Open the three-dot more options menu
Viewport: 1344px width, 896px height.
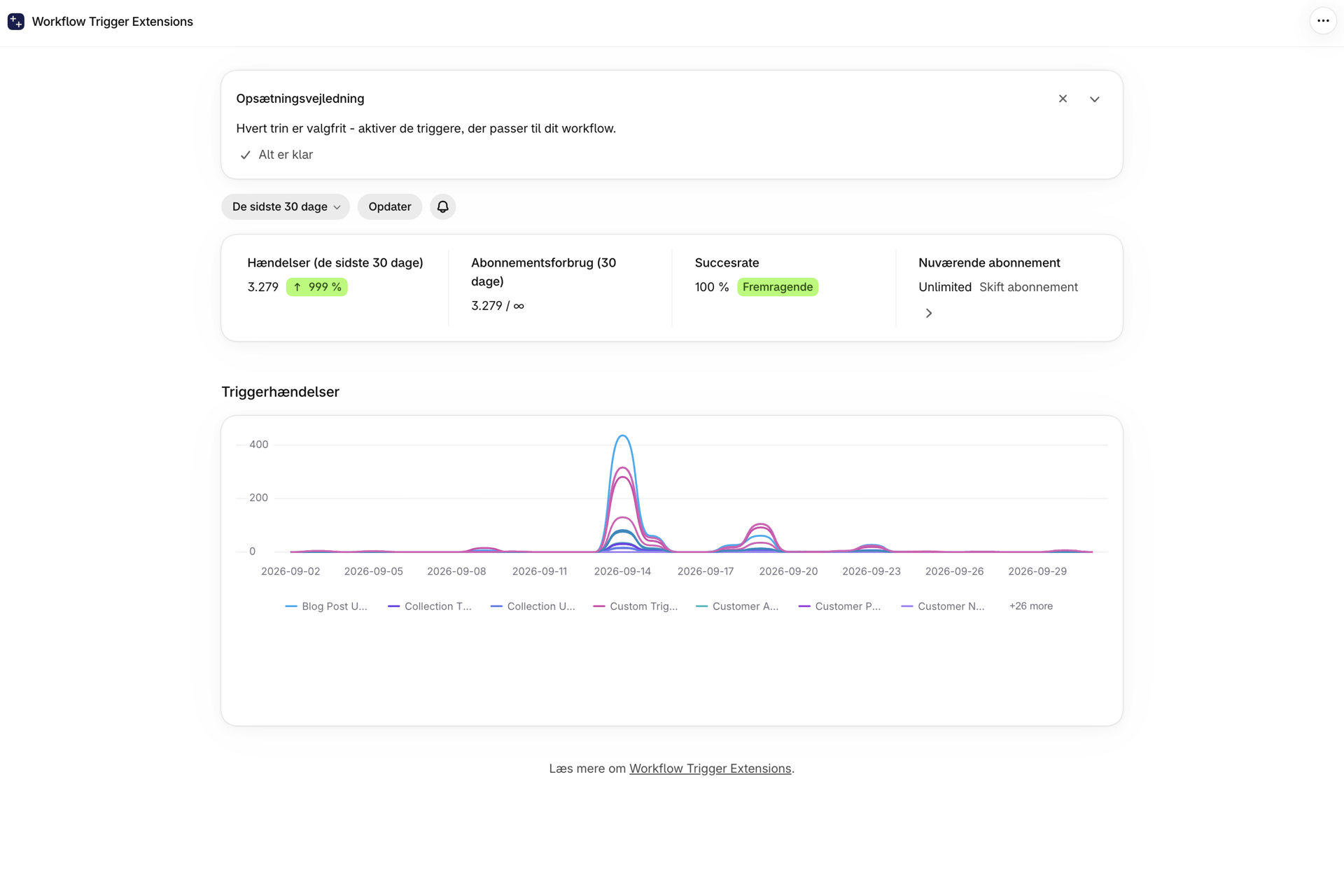(x=1322, y=21)
